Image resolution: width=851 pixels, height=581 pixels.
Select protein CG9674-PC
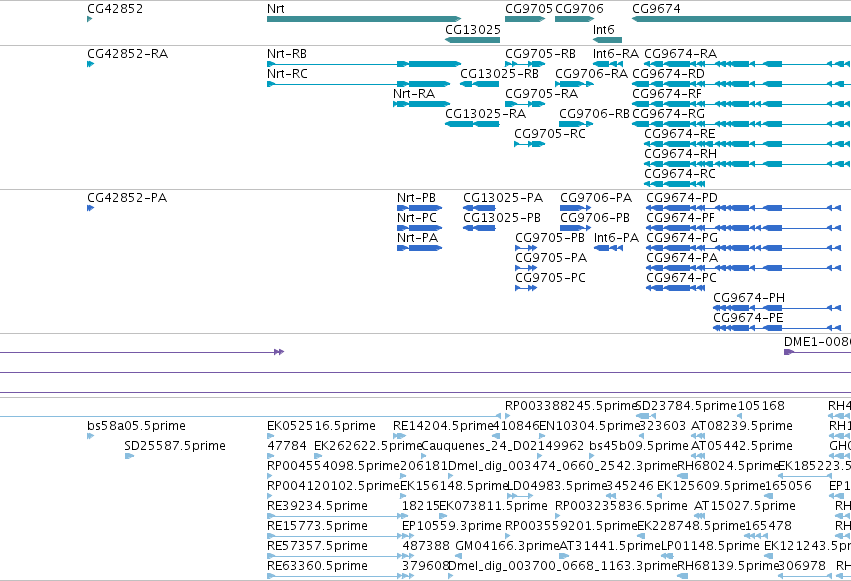[x=676, y=289]
